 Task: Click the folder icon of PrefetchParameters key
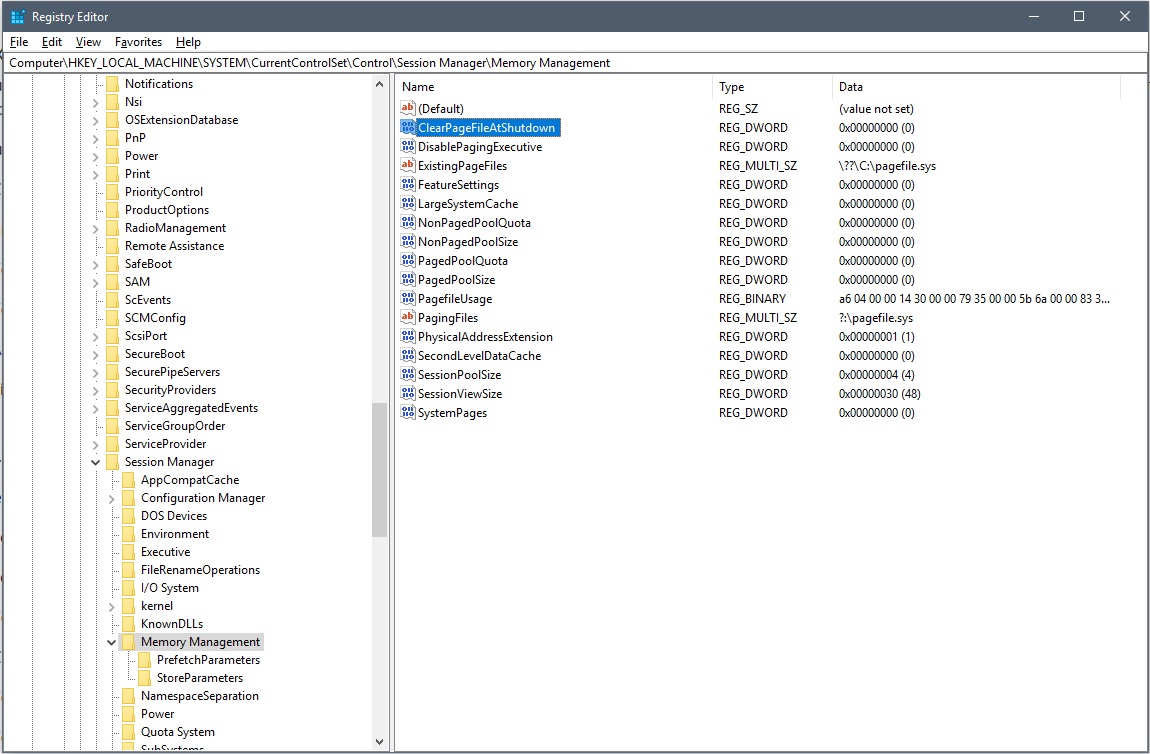click(144, 660)
